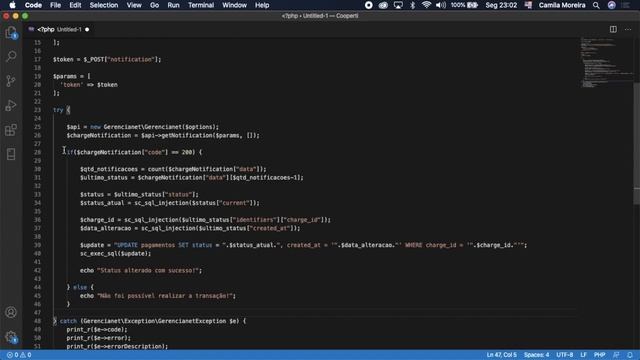Open Spotlight search in menu bar

(596, 5)
